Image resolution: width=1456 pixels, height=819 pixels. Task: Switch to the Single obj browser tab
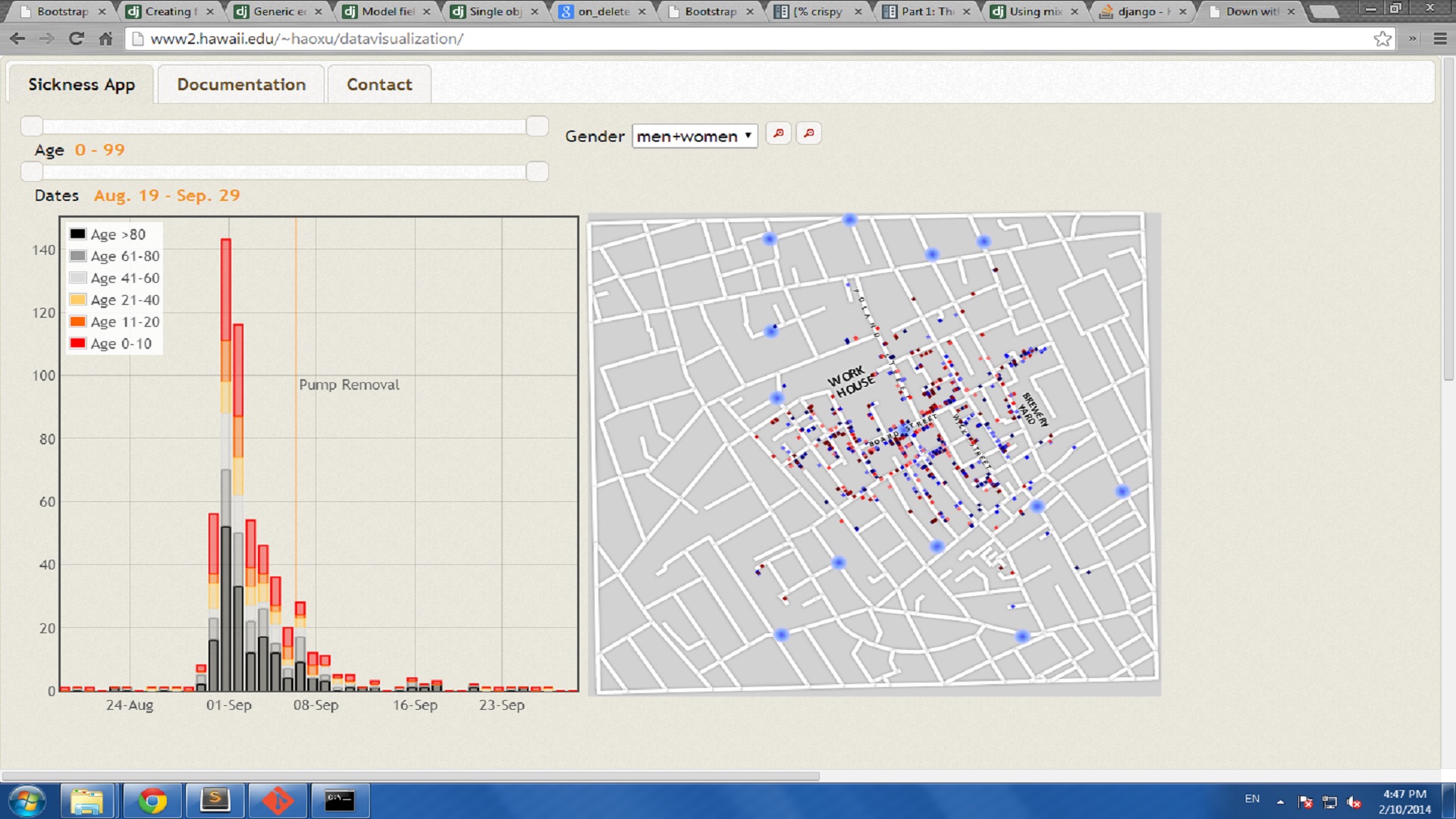pyautogui.click(x=495, y=11)
